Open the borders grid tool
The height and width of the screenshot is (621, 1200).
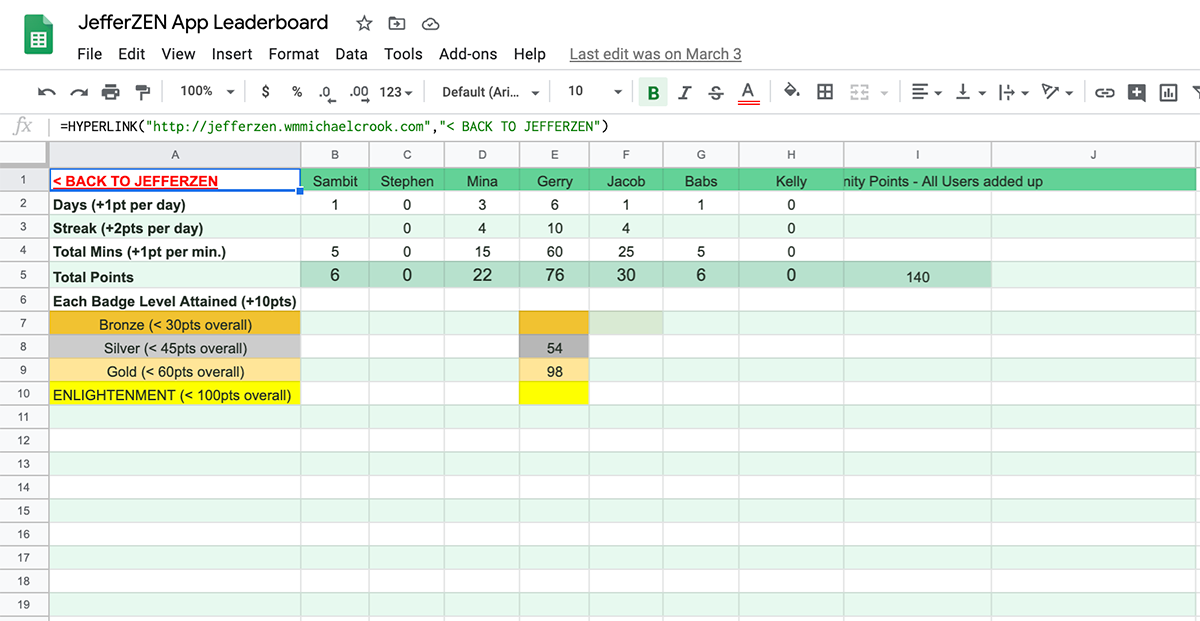825,92
